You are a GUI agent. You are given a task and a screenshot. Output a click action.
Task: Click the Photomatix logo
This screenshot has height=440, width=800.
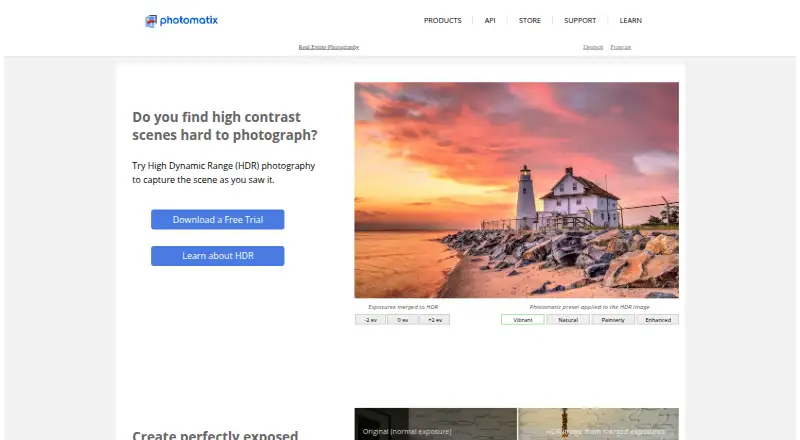coord(182,20)
